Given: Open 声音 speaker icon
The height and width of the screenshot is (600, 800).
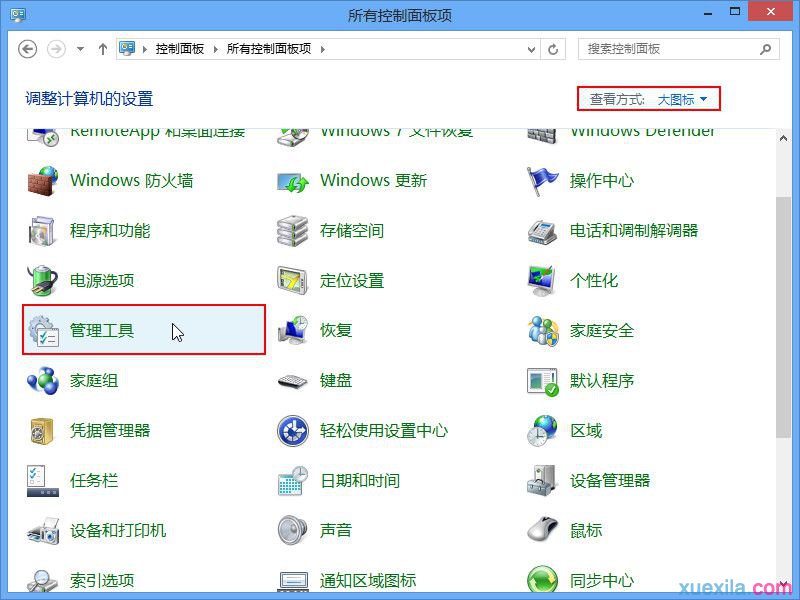Looking at the screenshot, I should click(292, 531).
